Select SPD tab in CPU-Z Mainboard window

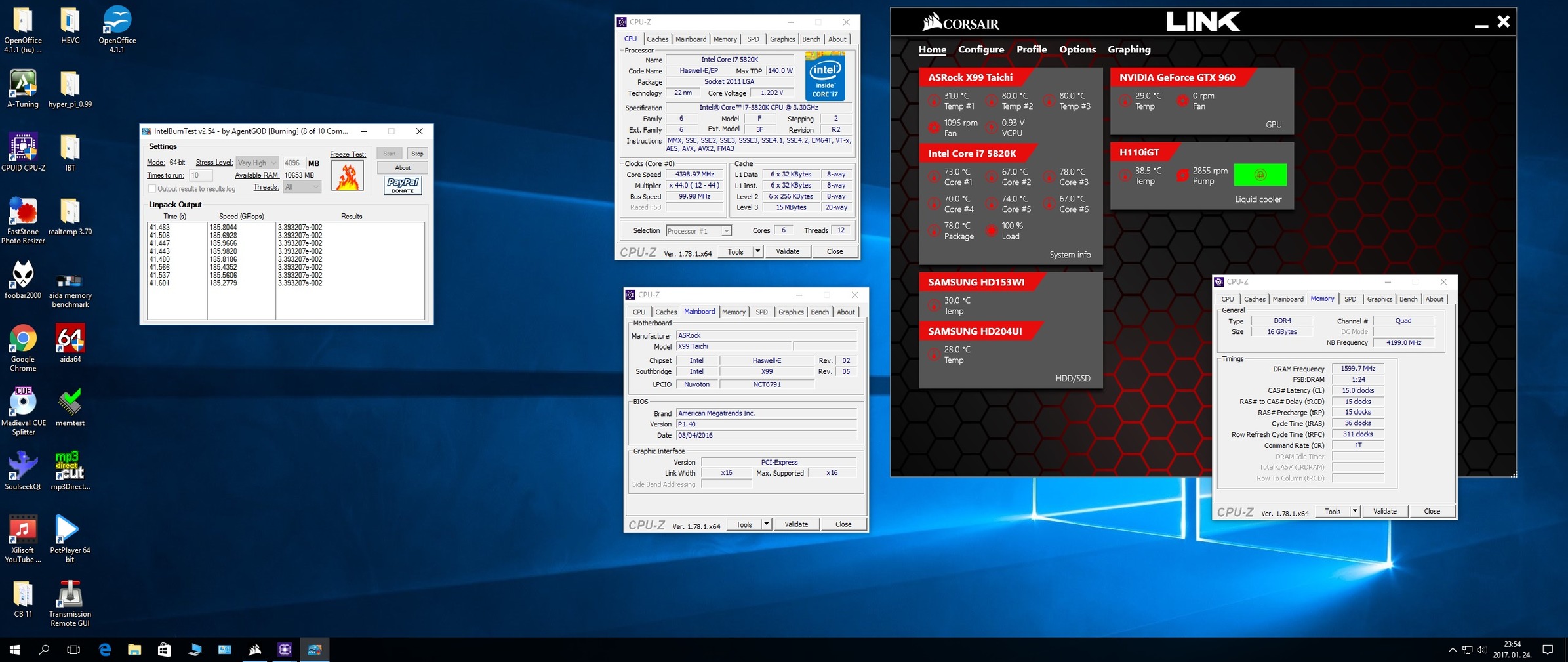761,312
